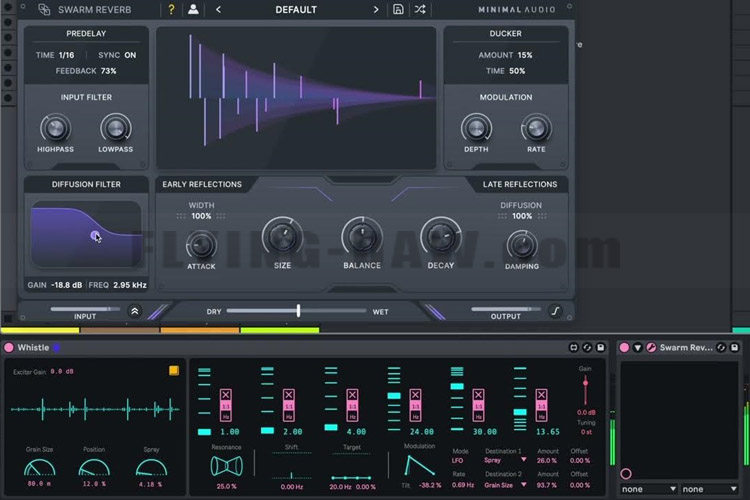Click the Whistle device title
This screenshot has width=750, height=500.
pos(33,348)
